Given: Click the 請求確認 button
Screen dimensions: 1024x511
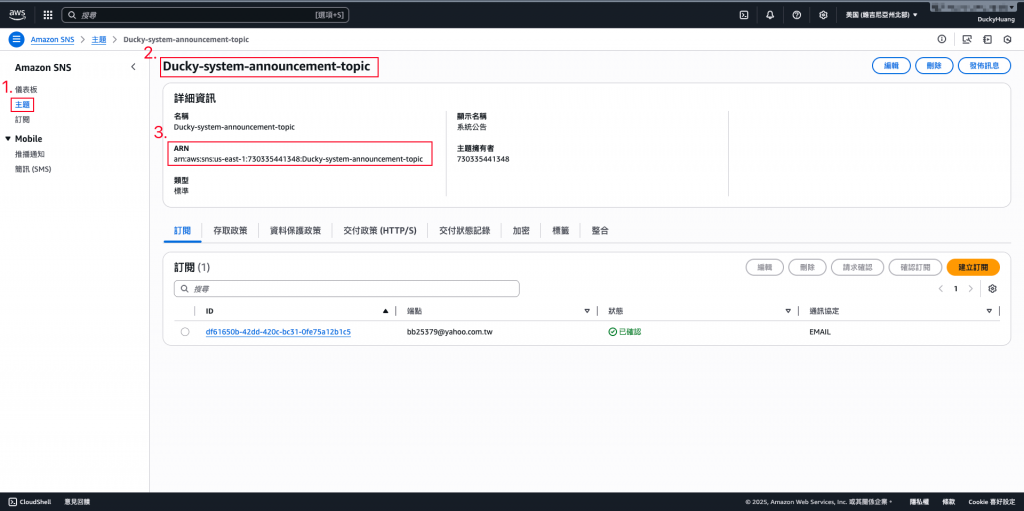Looking at the screenshot, I should click(x=857, y=267).
